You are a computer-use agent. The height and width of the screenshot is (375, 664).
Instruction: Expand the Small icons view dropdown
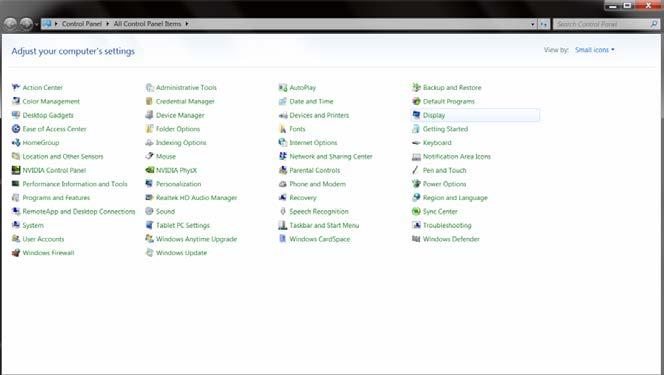click(x=595, y=50)
